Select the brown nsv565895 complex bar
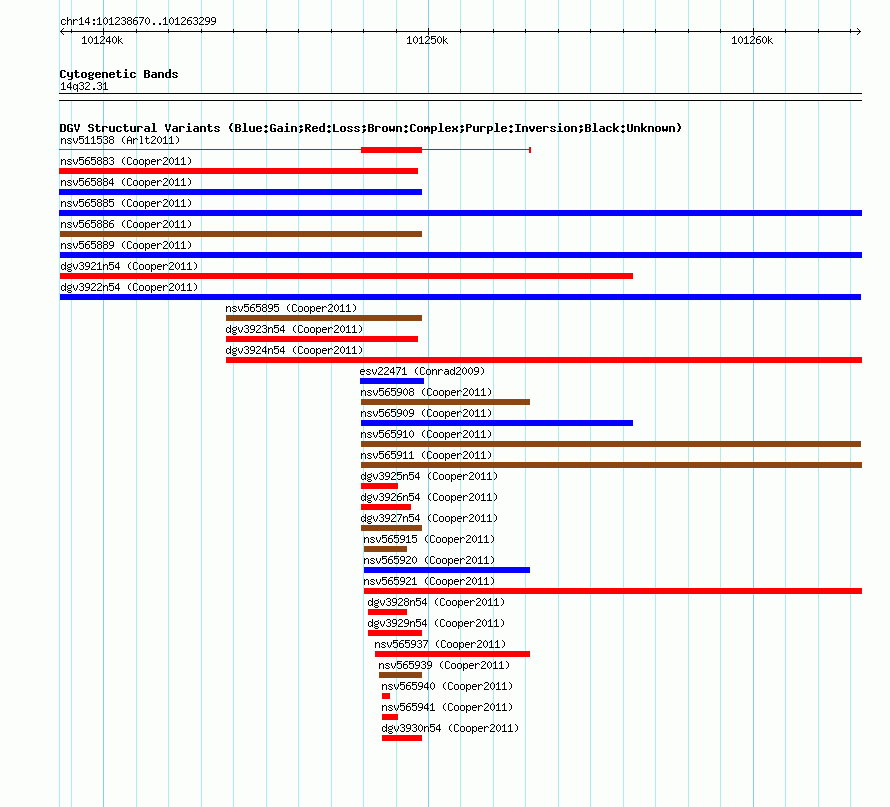The width and height of the screenshot is (890, 807). (x=324, y=318)
